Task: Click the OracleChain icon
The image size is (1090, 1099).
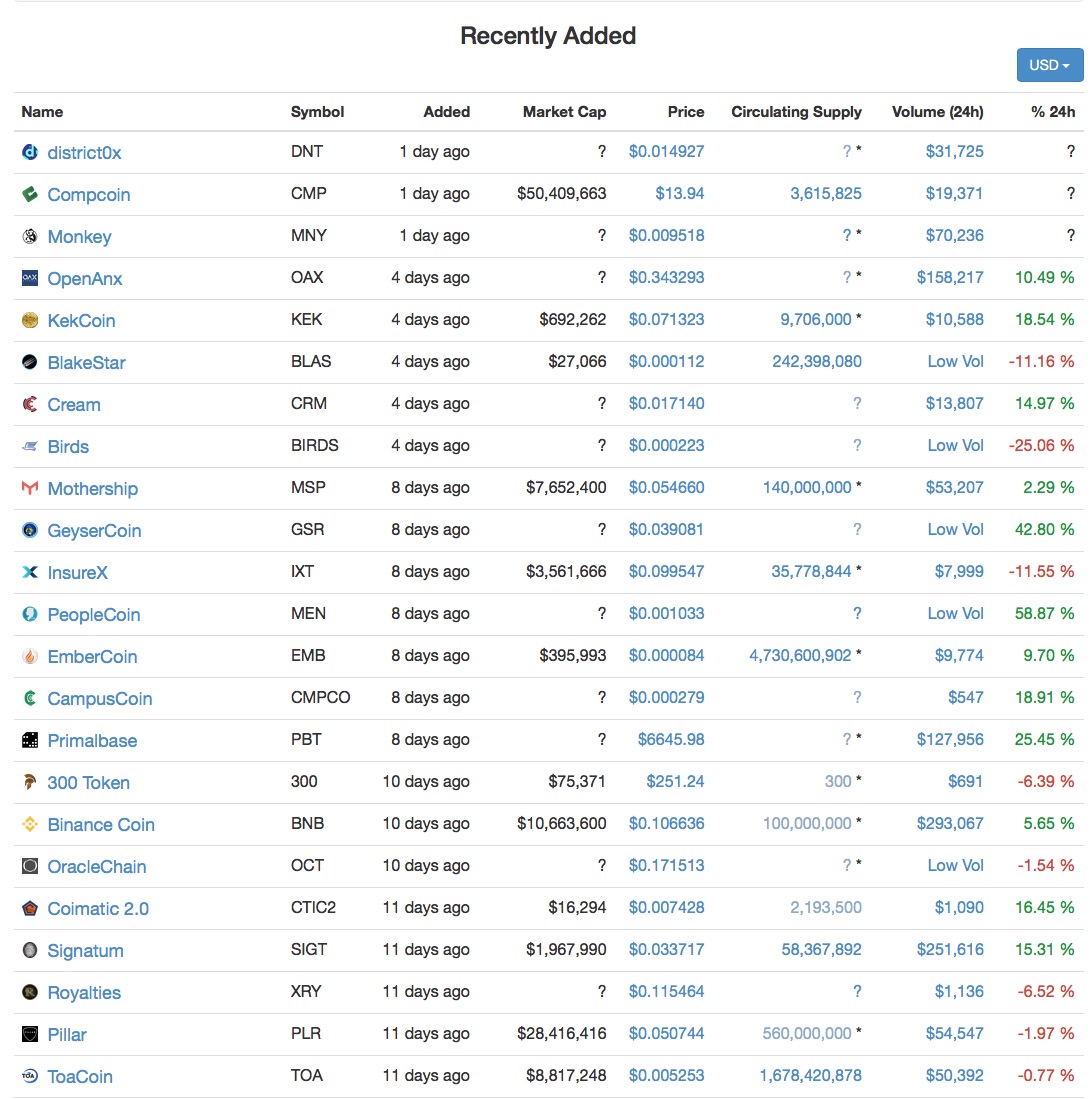Action: coord(29,867)
